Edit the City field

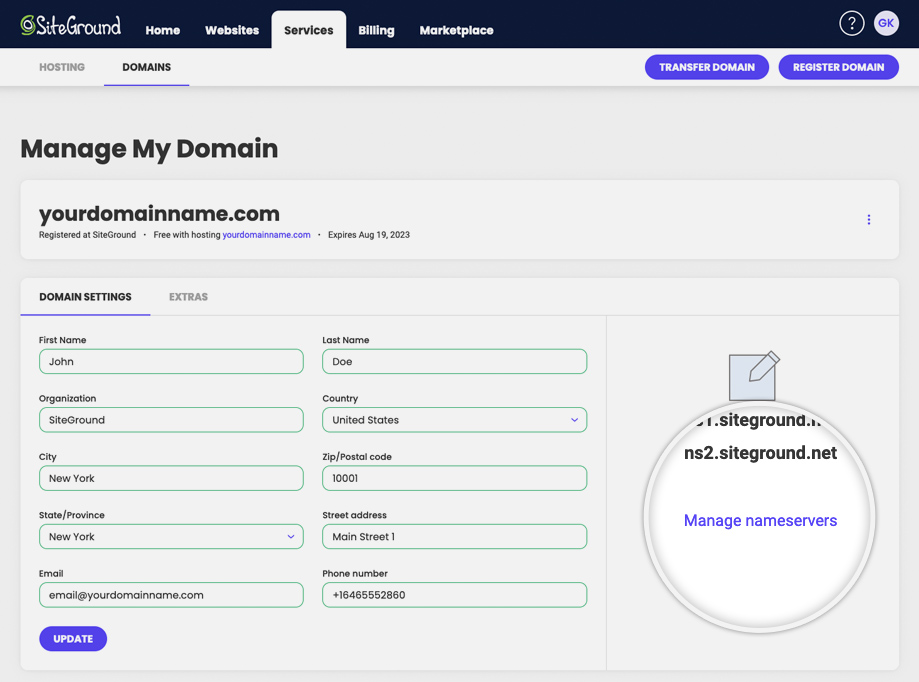click(x=171, y=478)
